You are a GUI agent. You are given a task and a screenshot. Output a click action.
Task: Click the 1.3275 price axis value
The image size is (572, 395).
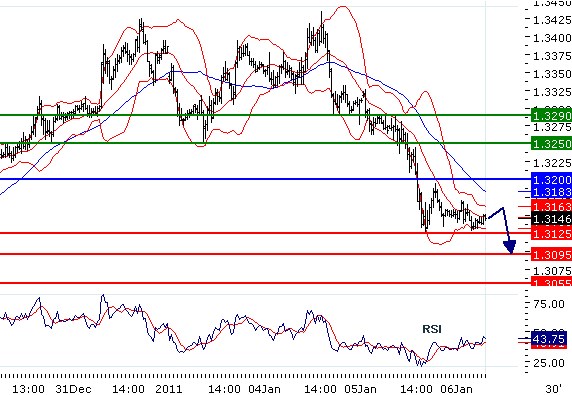552,127
